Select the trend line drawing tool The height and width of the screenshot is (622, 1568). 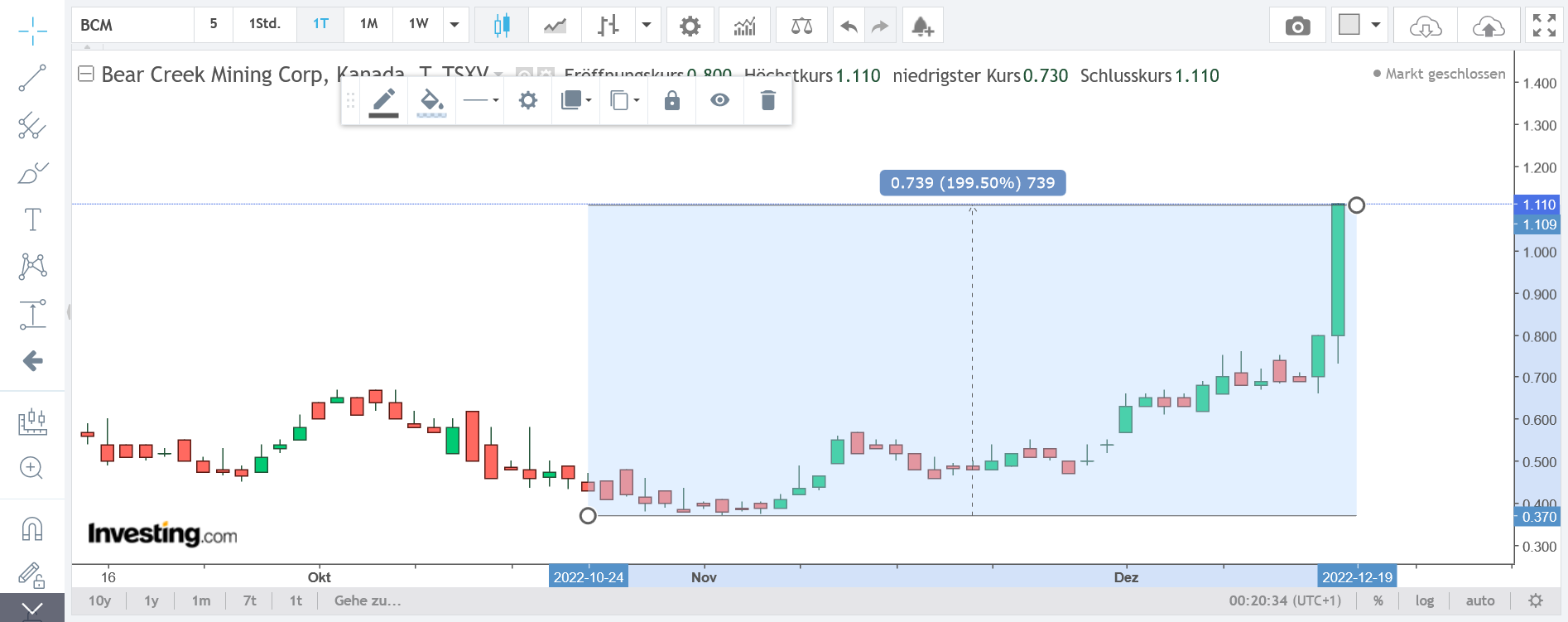point(32,79)
